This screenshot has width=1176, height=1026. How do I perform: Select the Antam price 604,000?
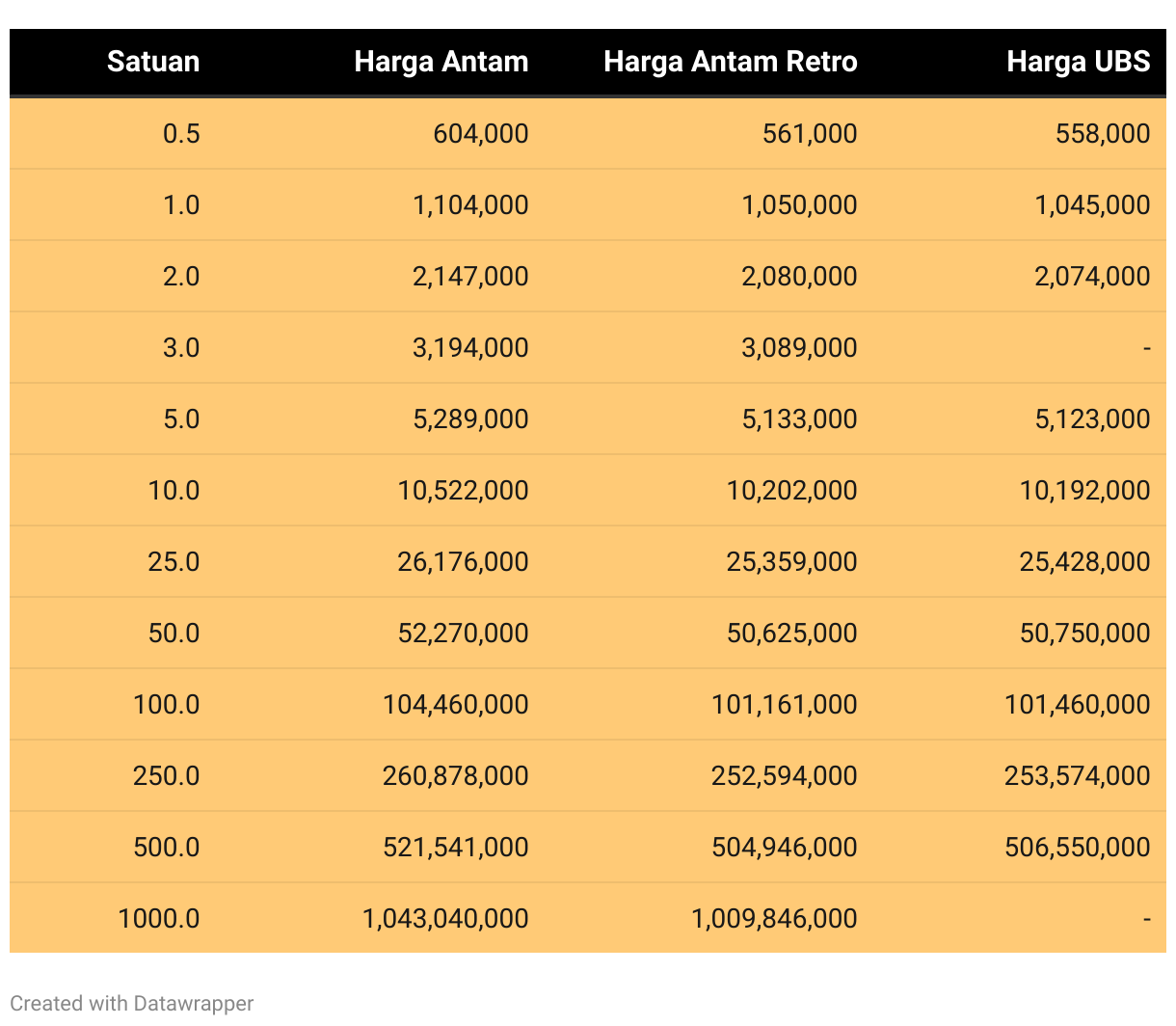coord(481,133)
